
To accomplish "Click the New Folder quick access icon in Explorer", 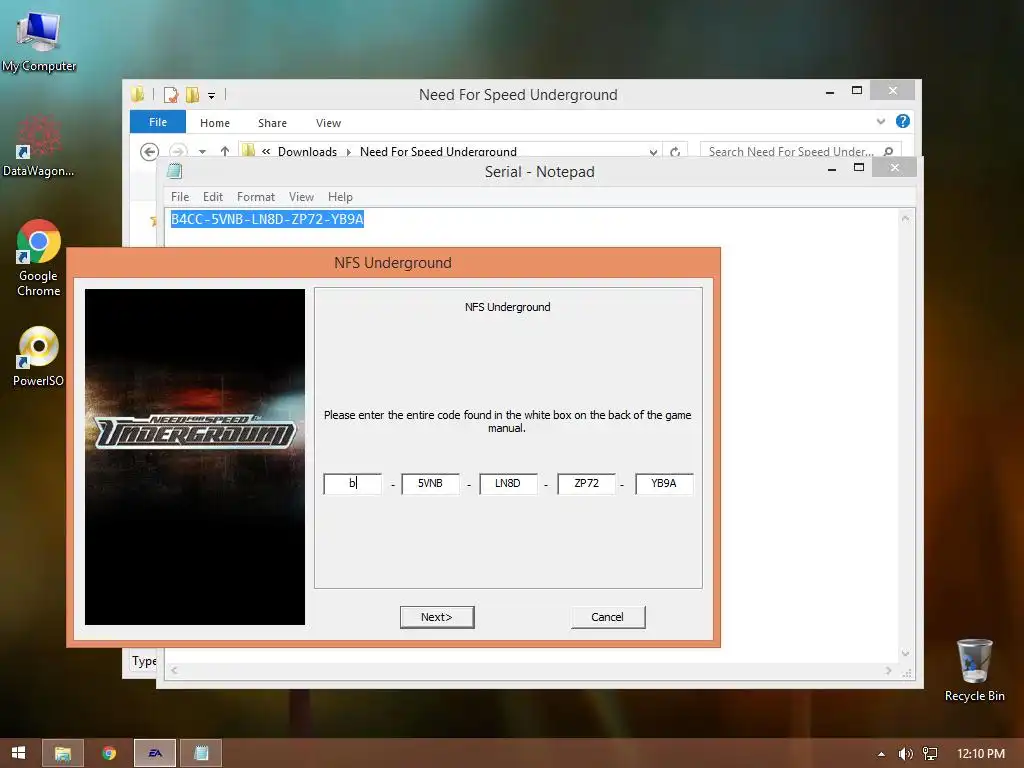I will 192,95.
